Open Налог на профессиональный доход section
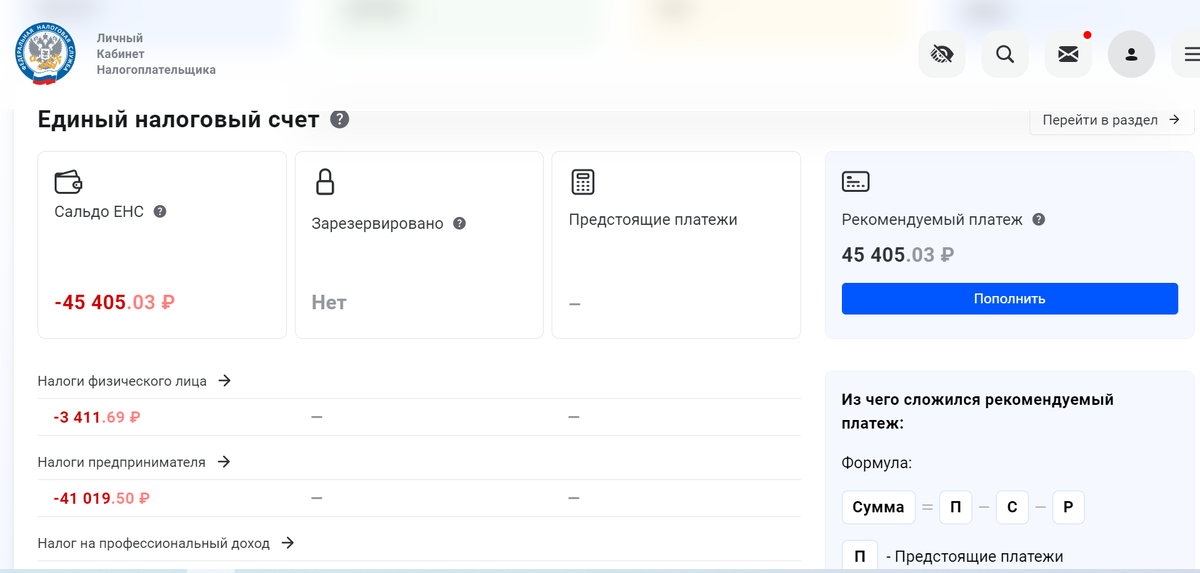Screen dimensions: 1200x573 [x=166, y=543]
